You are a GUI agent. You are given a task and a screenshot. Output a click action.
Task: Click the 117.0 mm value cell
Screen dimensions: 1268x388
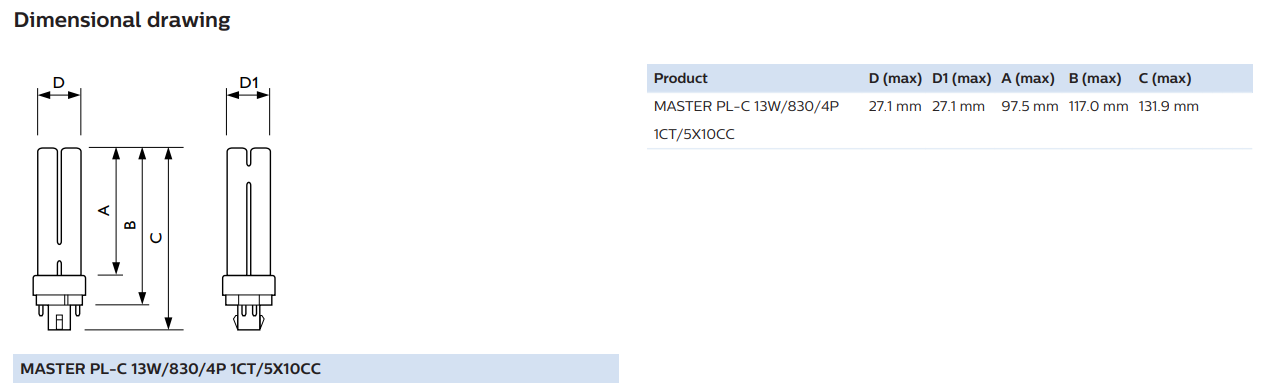click(1098, 106)
